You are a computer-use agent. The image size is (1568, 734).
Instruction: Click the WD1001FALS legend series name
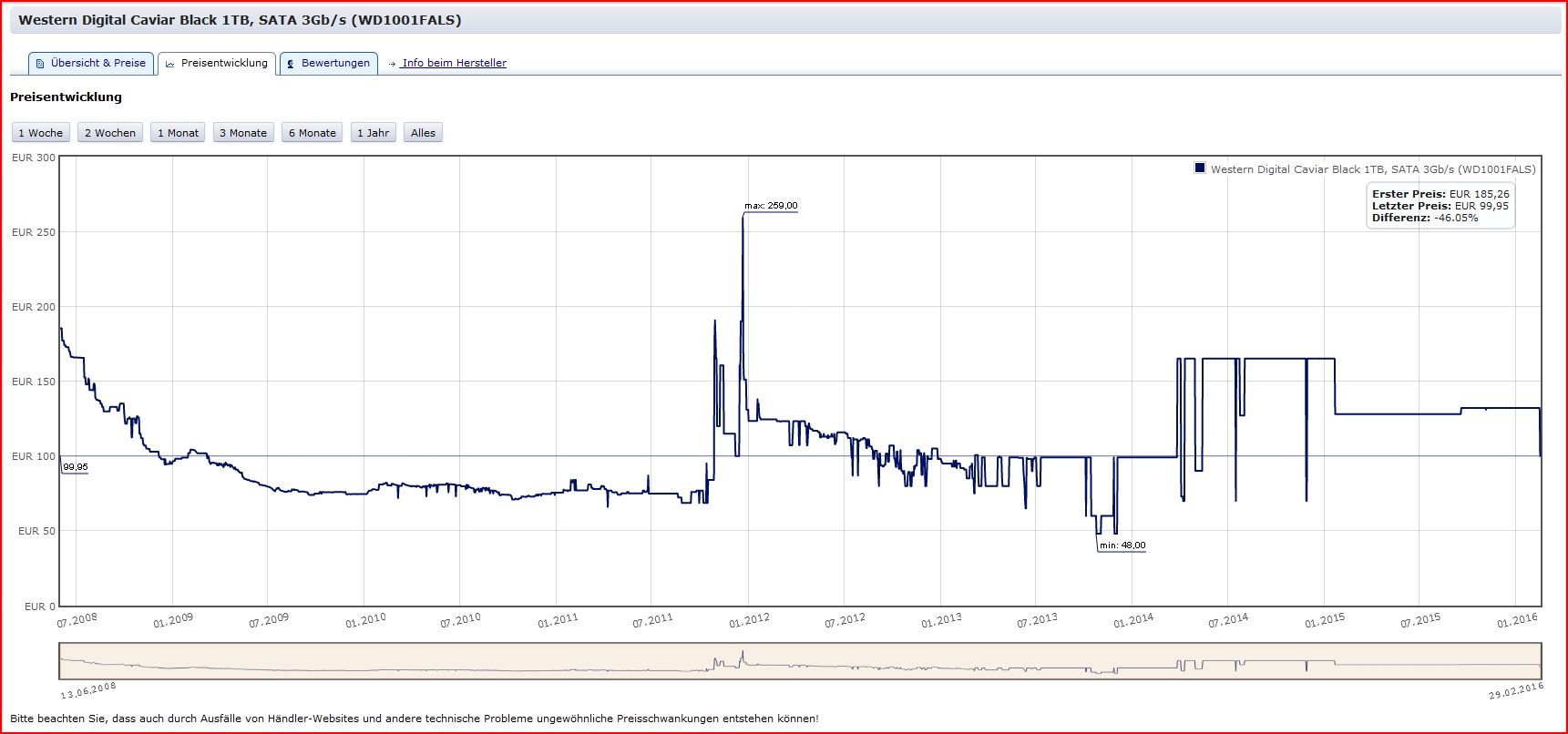pyautogui.click(x=1372, y=169)
